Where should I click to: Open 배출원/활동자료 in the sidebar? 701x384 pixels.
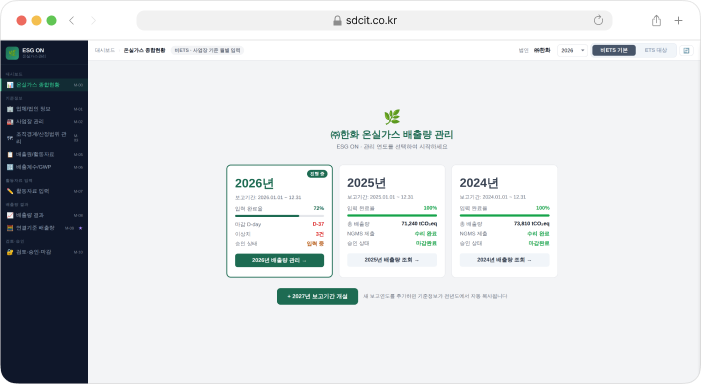(x=44, y=154)
